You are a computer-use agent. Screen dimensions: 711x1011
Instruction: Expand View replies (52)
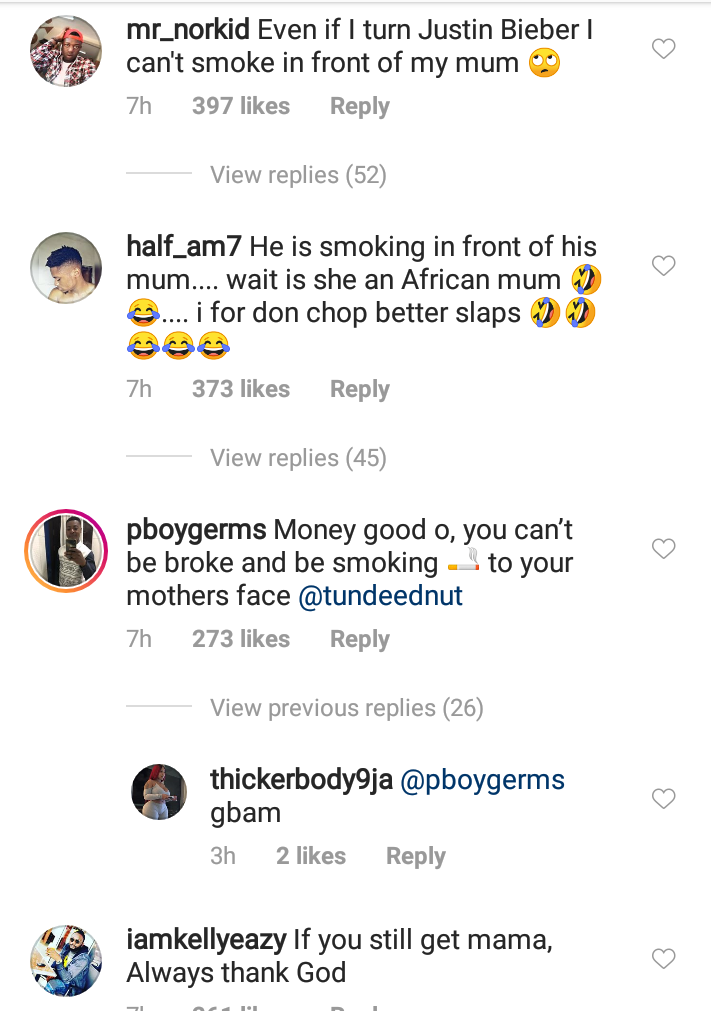[x=298, y=175]
